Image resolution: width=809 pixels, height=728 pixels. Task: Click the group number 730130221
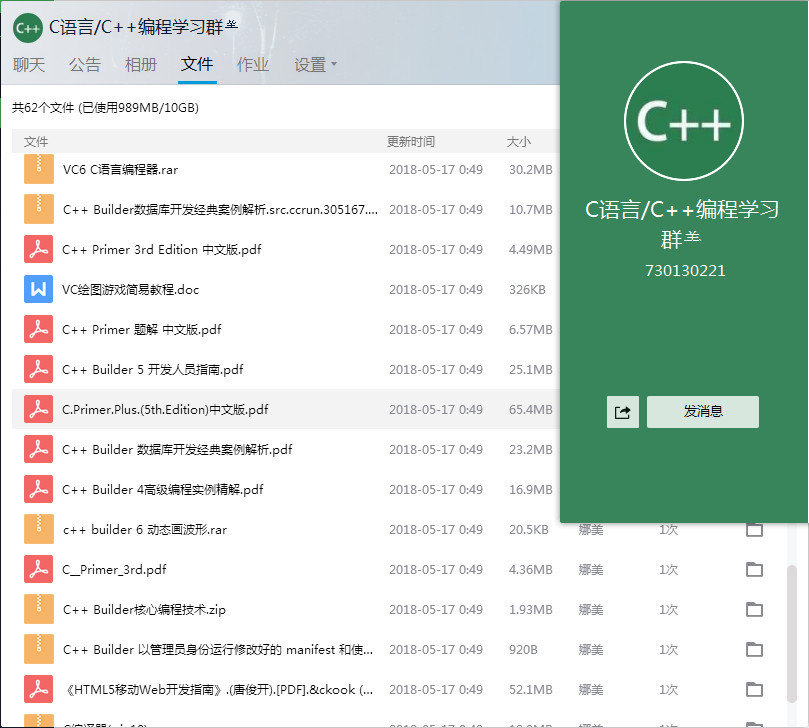click(x=685, y=270)
